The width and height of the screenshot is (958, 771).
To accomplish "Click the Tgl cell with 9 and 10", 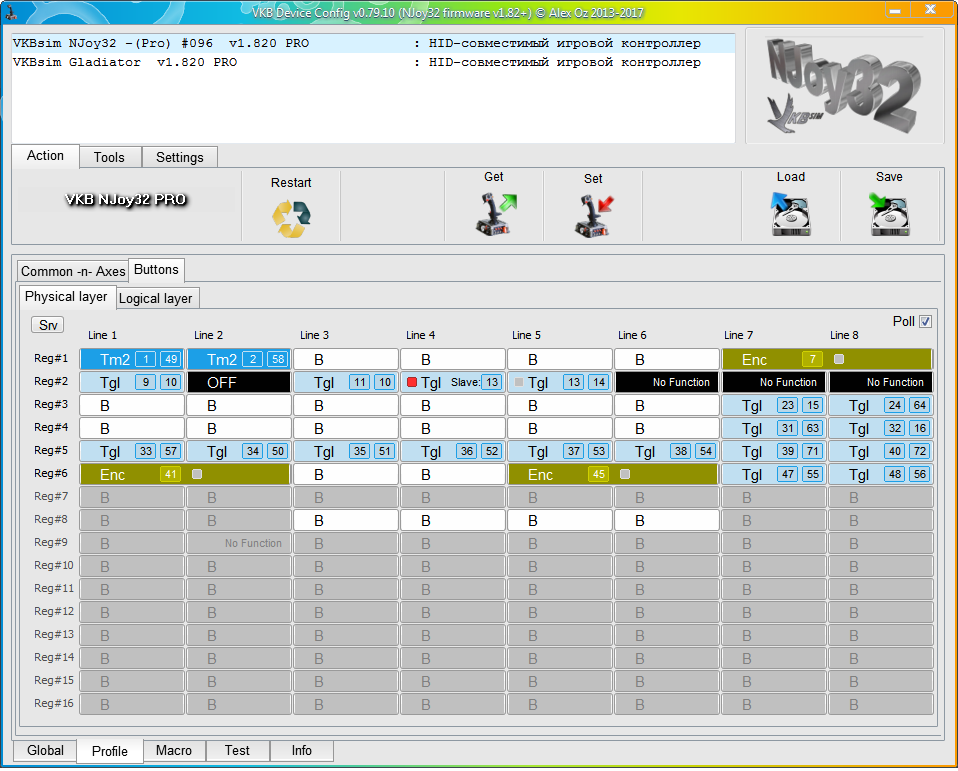I will [132, 382].
